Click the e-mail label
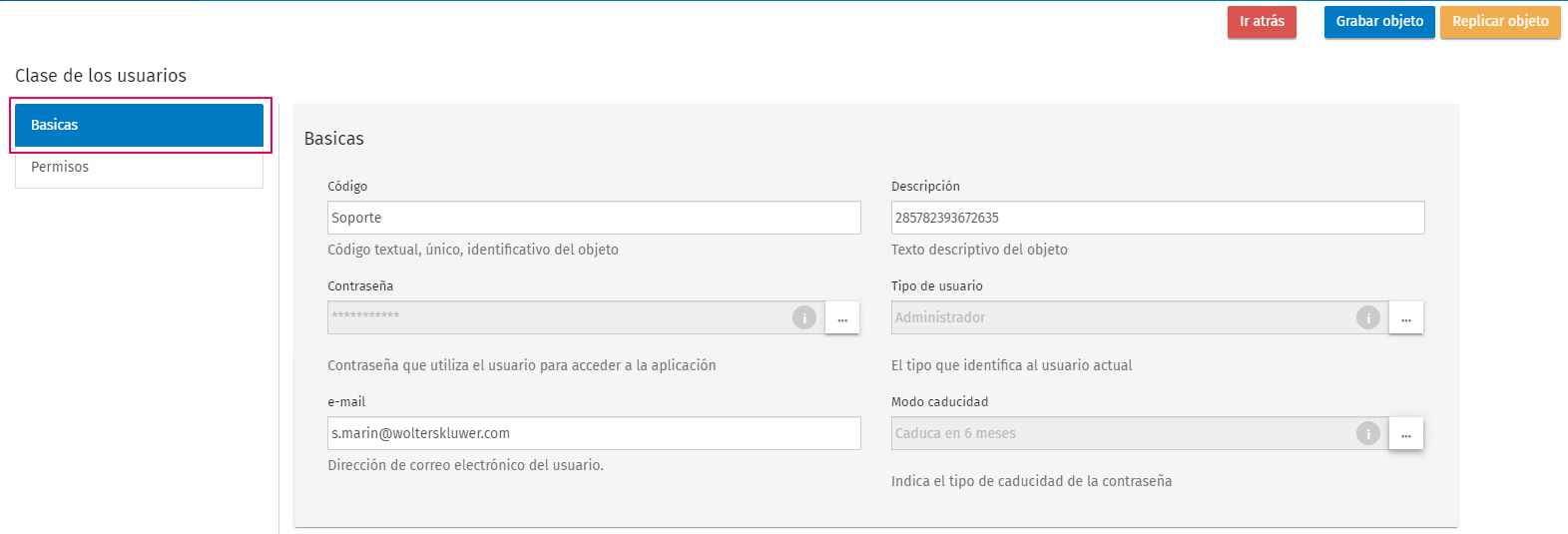 pos(346,402)
